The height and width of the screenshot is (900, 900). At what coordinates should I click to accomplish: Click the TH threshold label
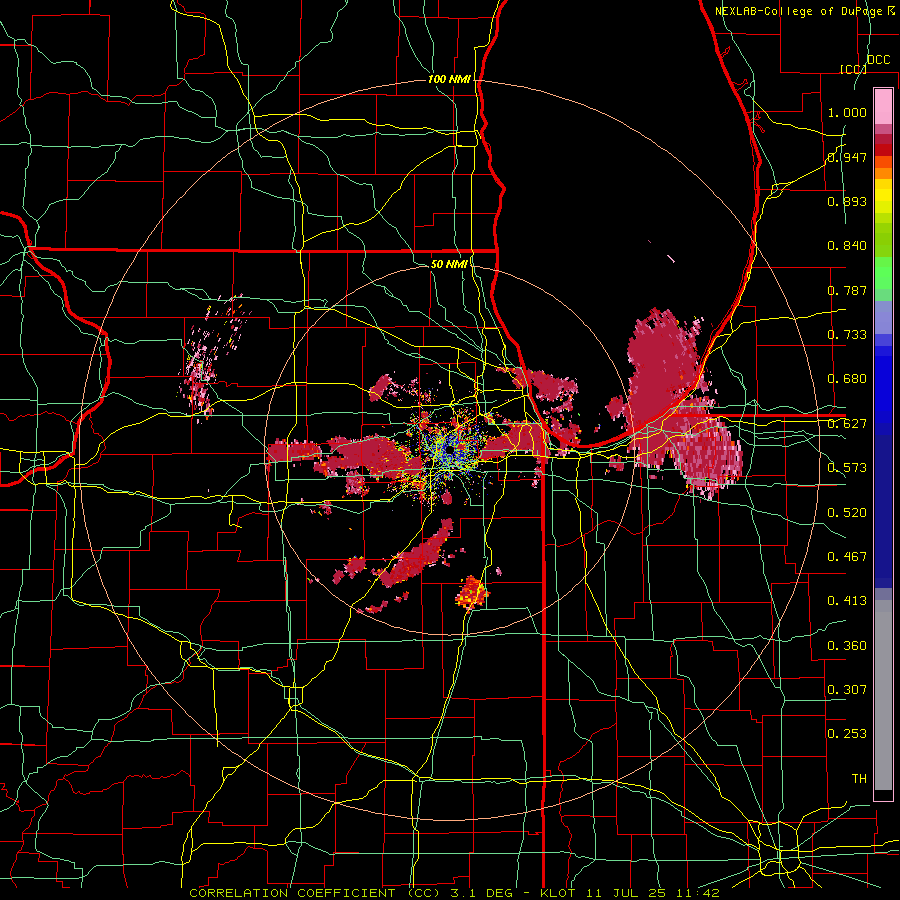[859, 779]
